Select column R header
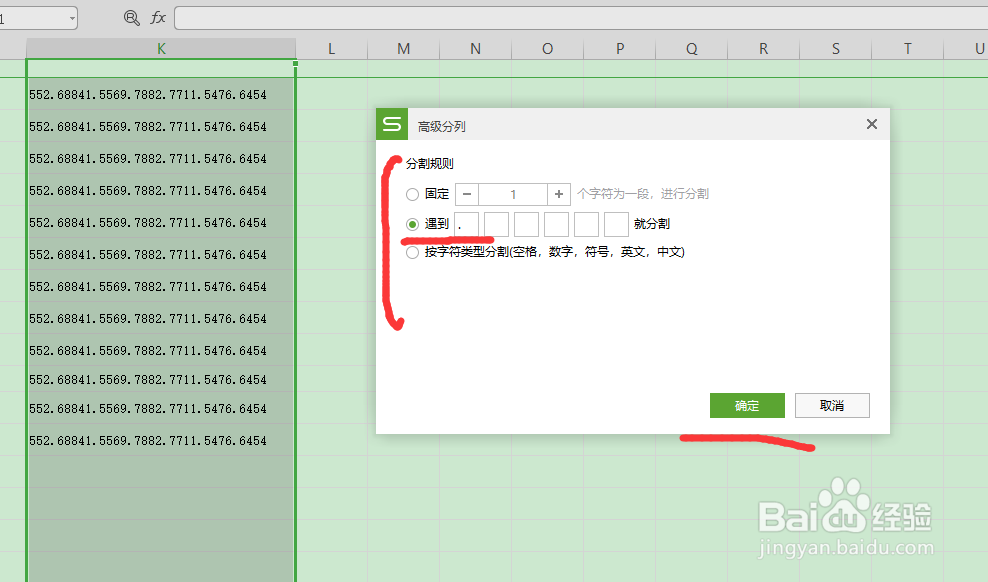Viewport: 988px width, 582px height. (763, 48)
